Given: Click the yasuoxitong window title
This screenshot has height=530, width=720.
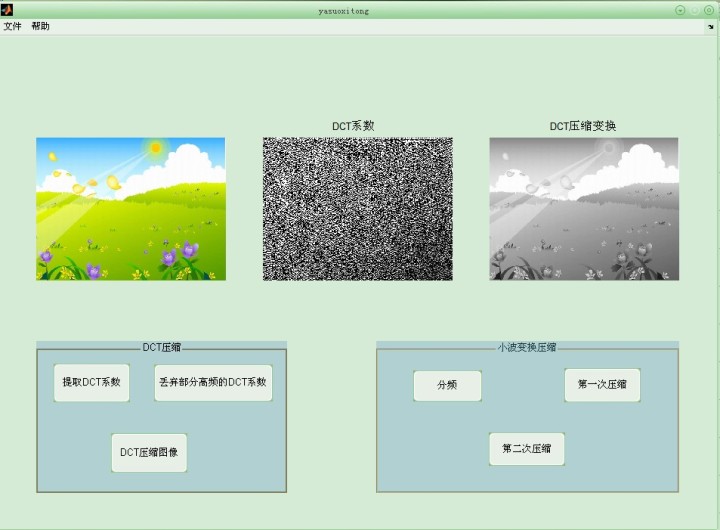Looking at the screenshot, I should coord(343,11).
